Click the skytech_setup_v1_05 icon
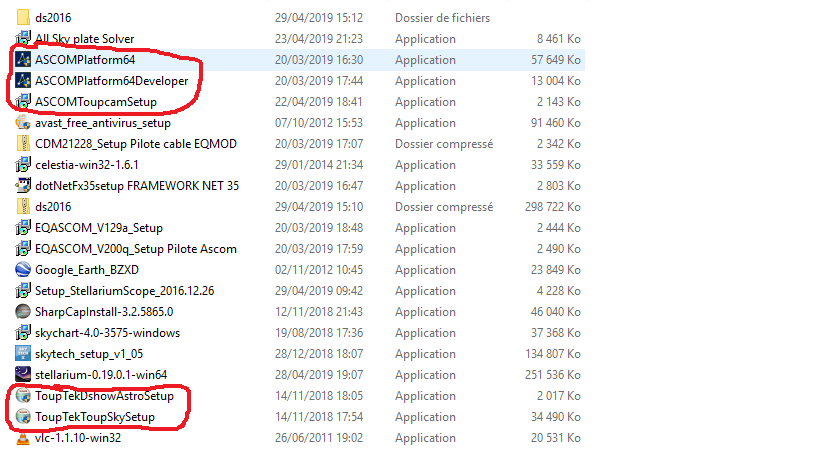Screen dimensions: 823x465 [x=24, y=353]
